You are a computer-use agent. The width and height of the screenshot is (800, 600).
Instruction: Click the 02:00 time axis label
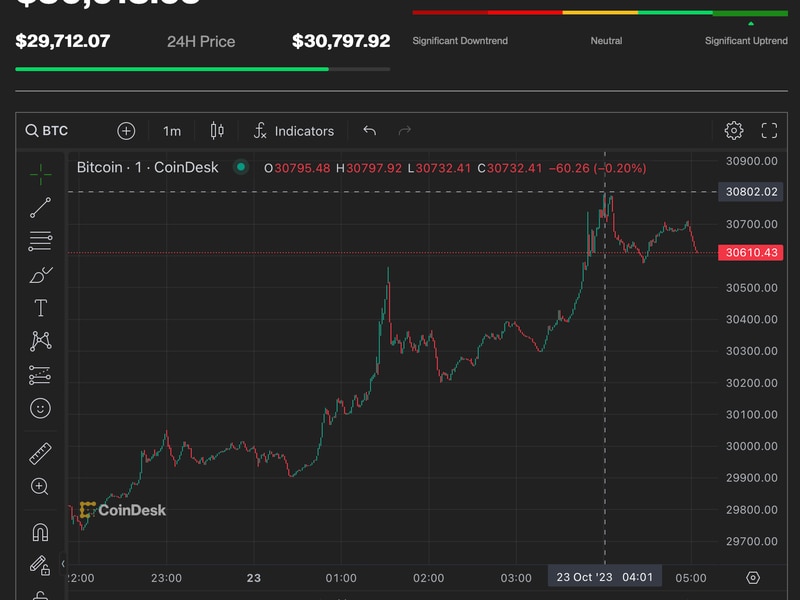click(428, 578)
